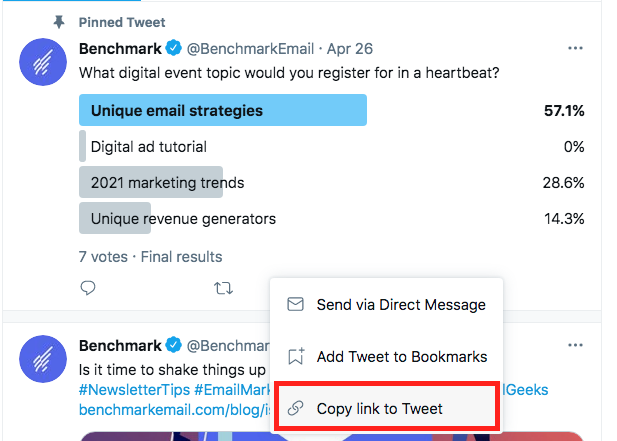Click the Unique email strategies poll bar
Viewport: 617px width, 441px height.
point(222,110)
